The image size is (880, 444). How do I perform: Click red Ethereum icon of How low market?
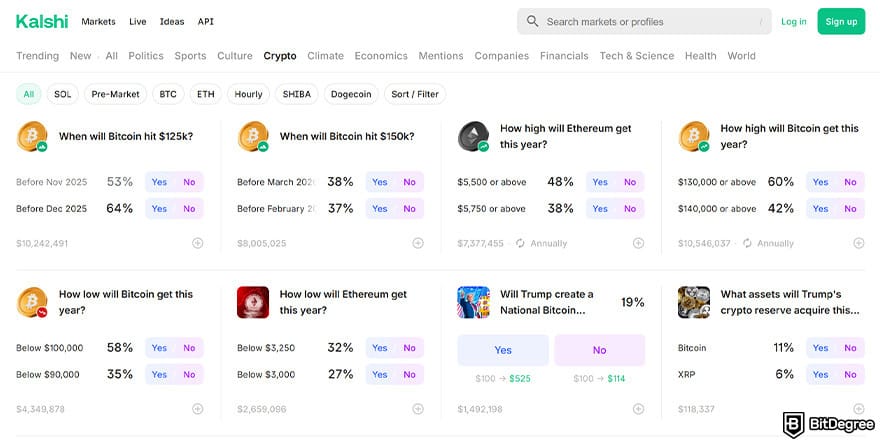[x=253, y=302]
